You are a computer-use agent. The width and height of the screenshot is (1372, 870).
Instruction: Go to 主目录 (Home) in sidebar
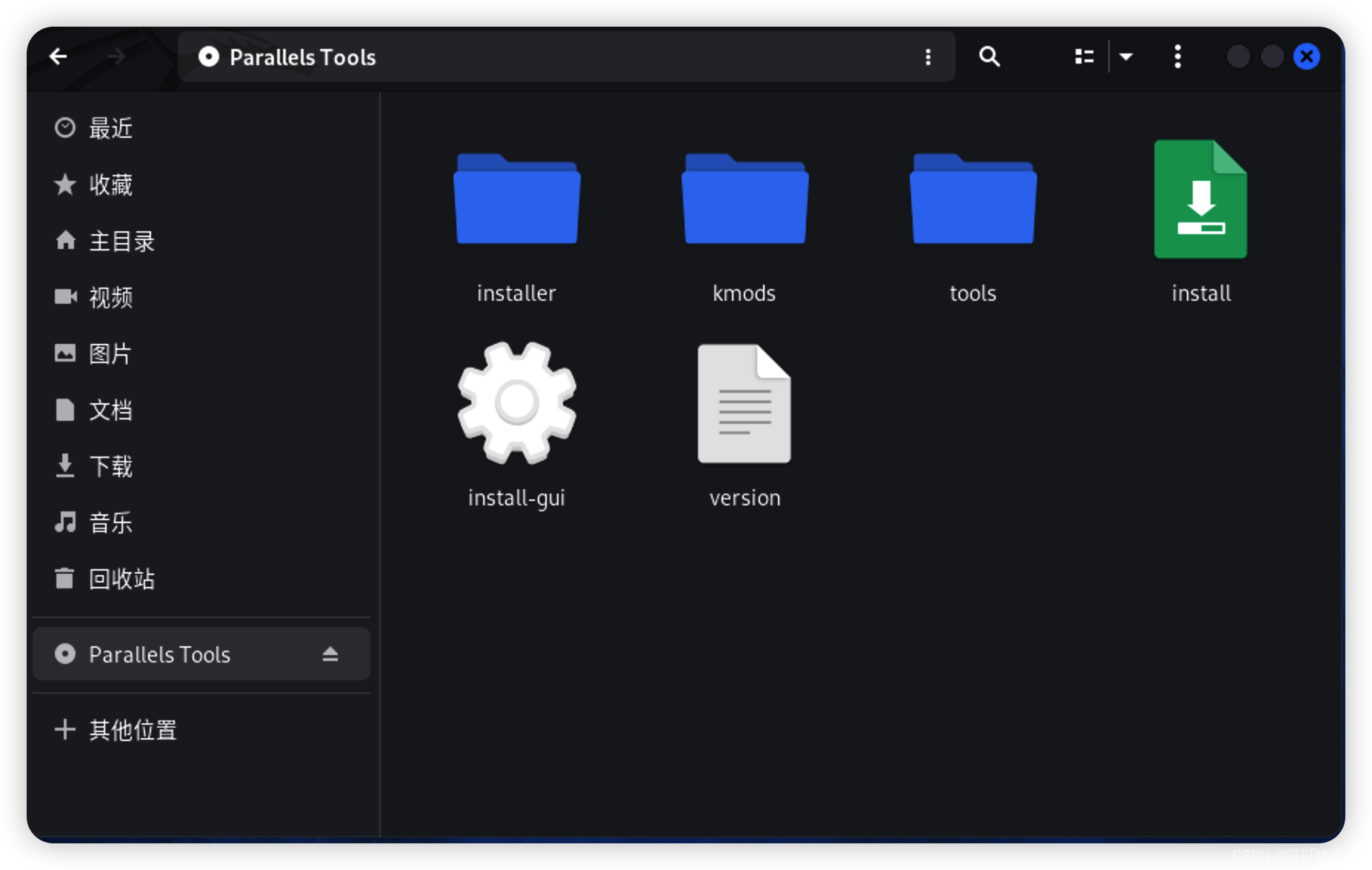click(200, 241)
